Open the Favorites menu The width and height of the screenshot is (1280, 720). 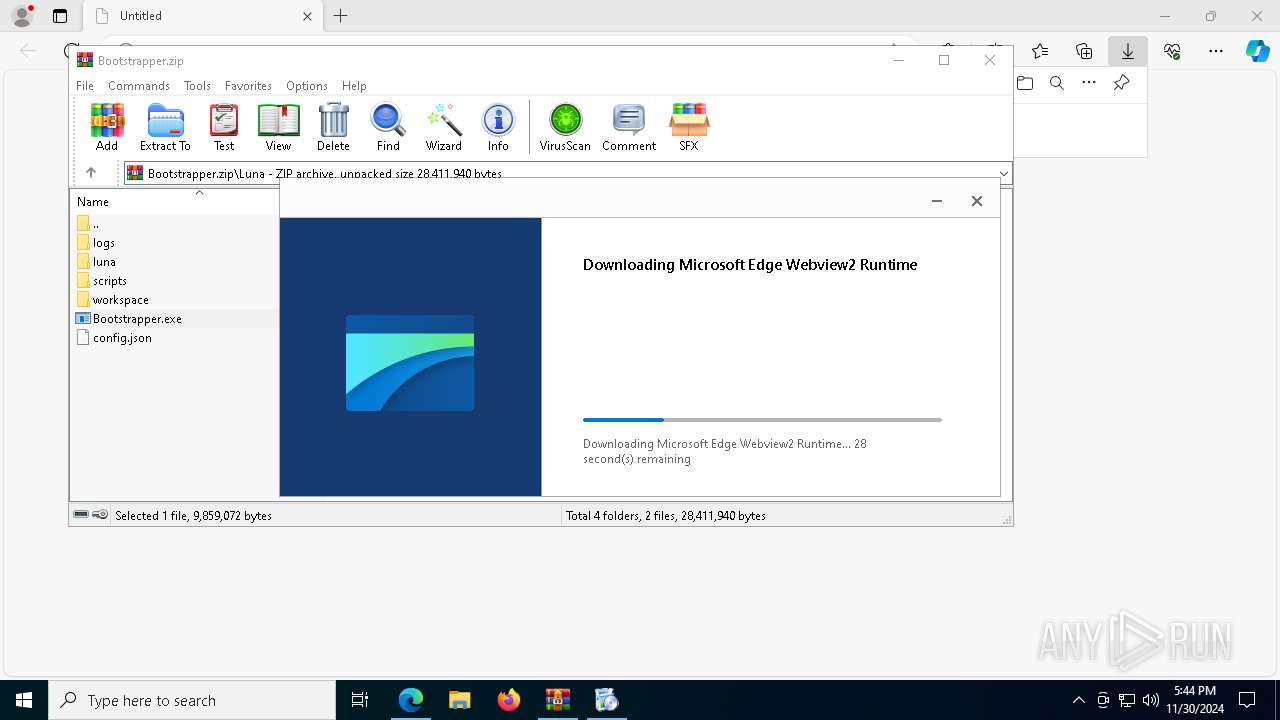point(248,86)
